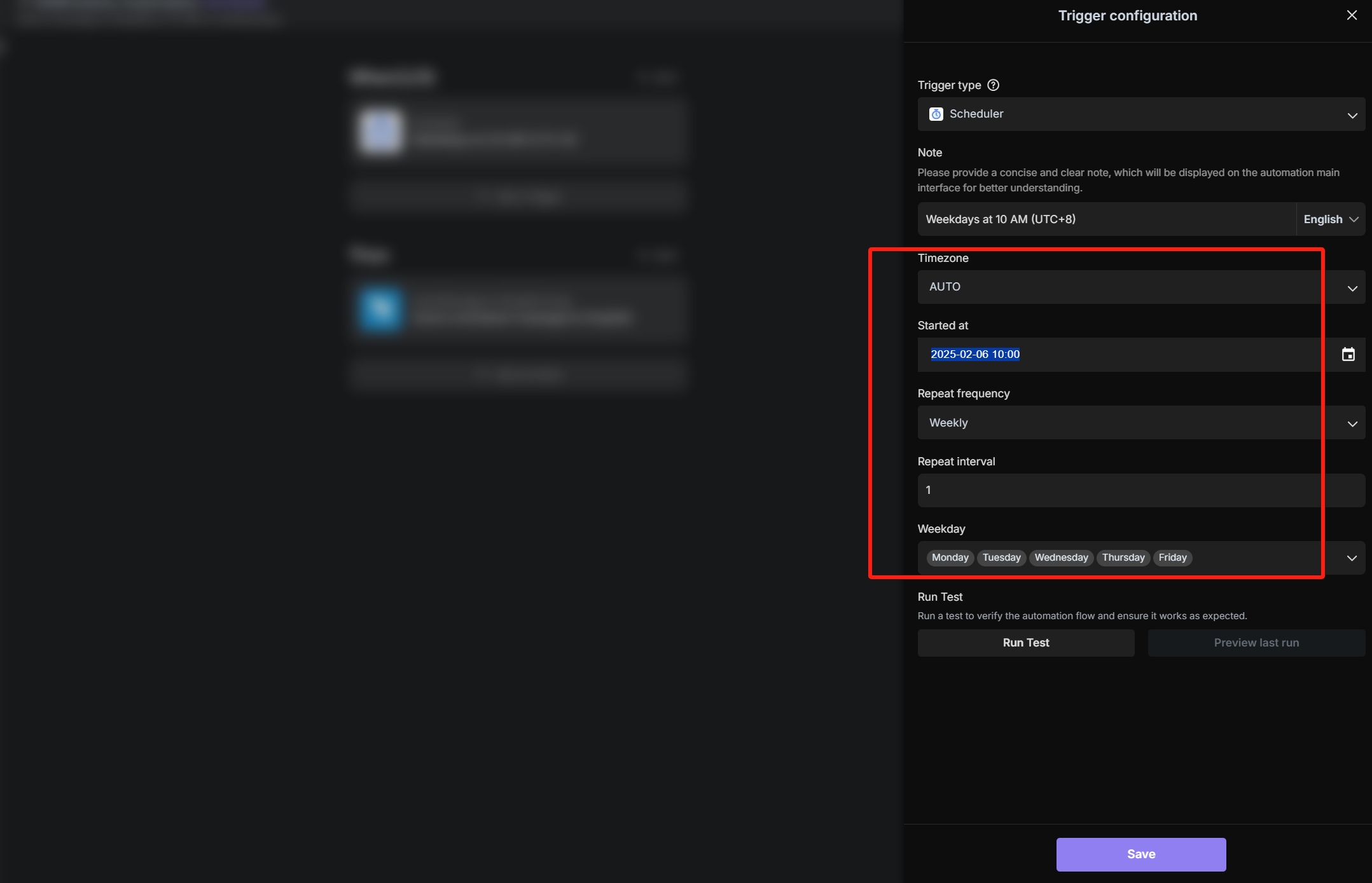
Task: Select the Trigger type dropdown
Action: click(x=1140, y=113)
